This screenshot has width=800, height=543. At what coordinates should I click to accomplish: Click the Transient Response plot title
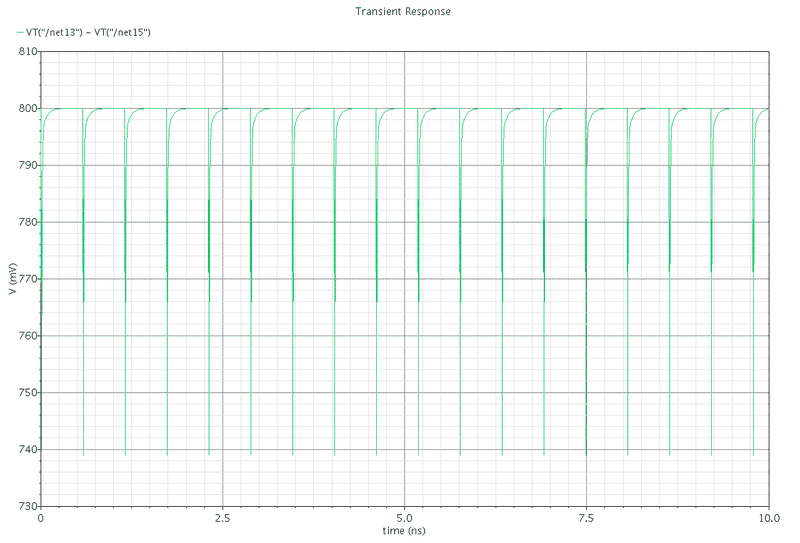[x=403, y=11]
